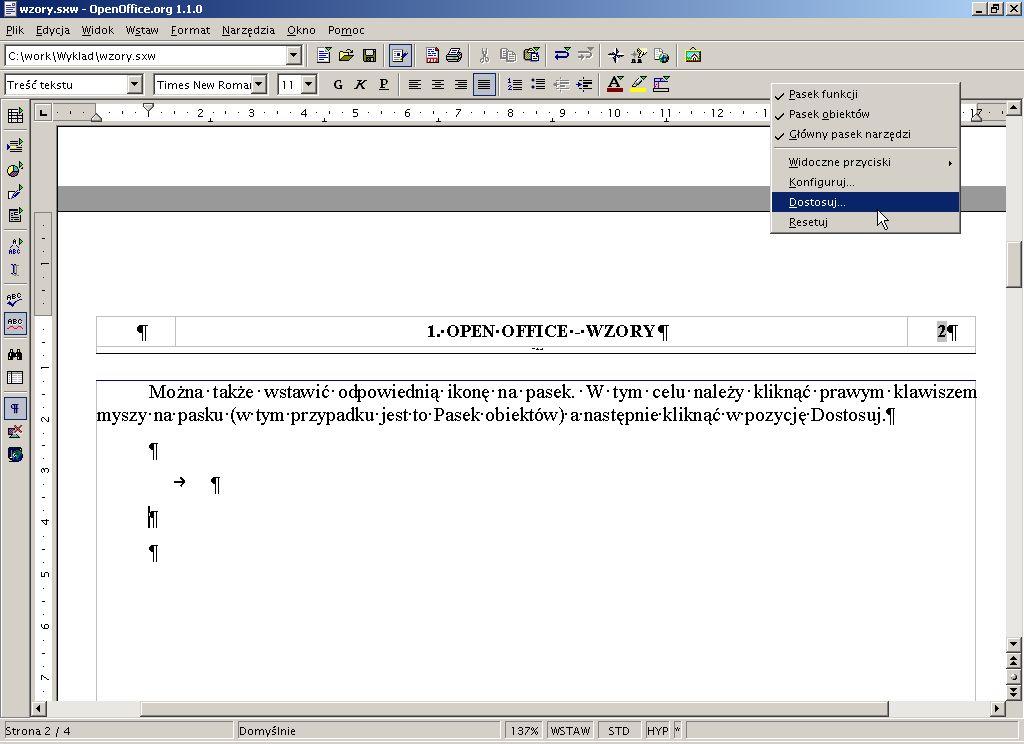
Task: Expand the font size dropdown arrow
Action: click(x=310, y=84)
